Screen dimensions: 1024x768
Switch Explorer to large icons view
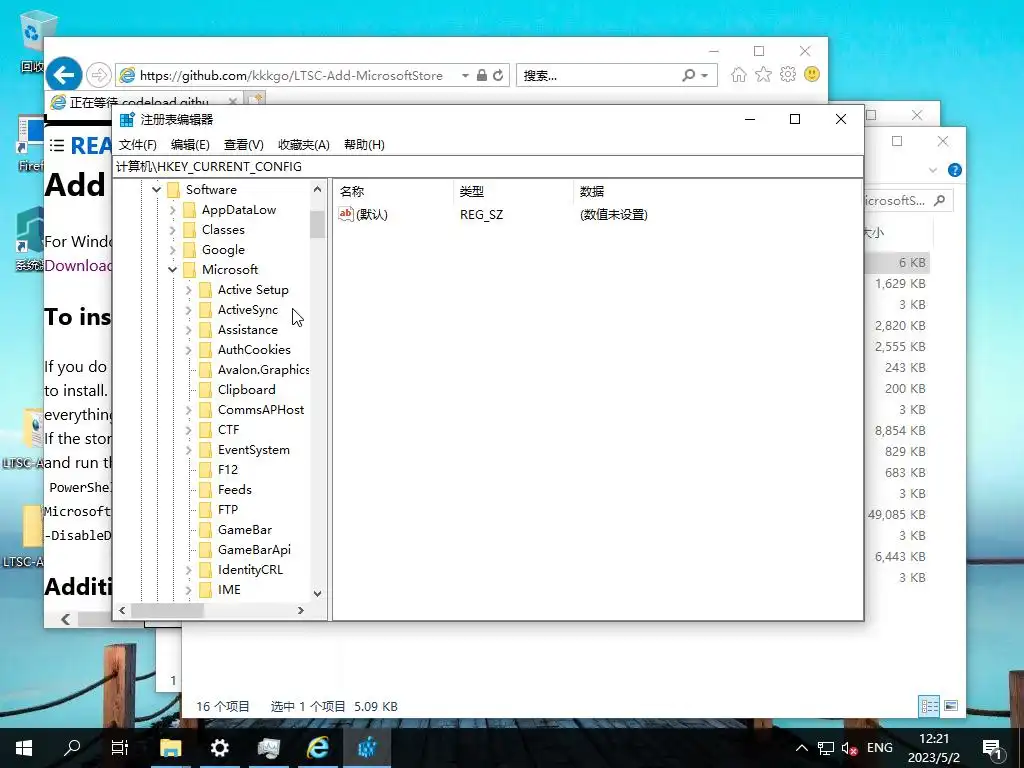tap(952, 706)
